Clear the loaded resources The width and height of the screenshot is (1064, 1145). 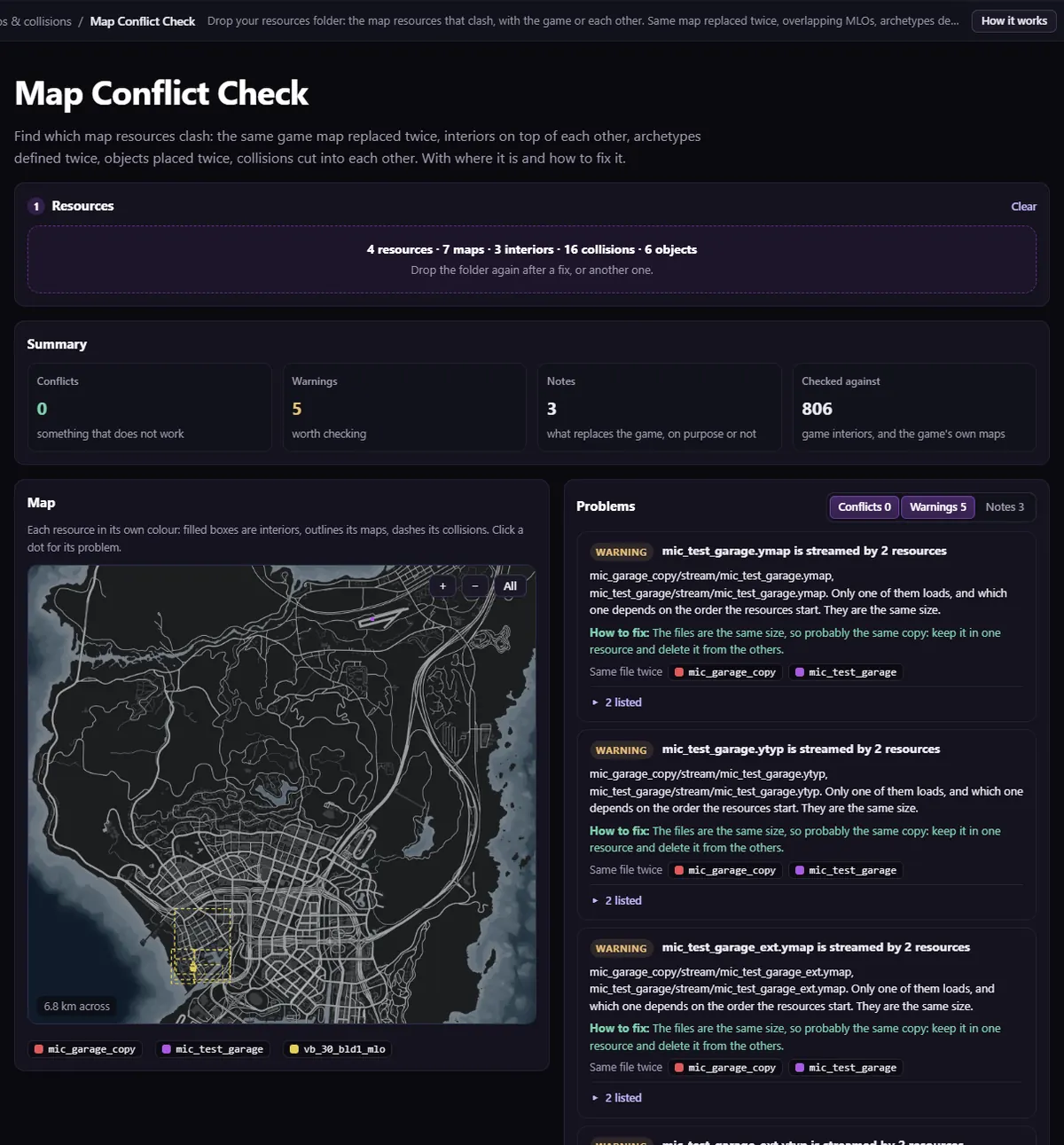1023,206
